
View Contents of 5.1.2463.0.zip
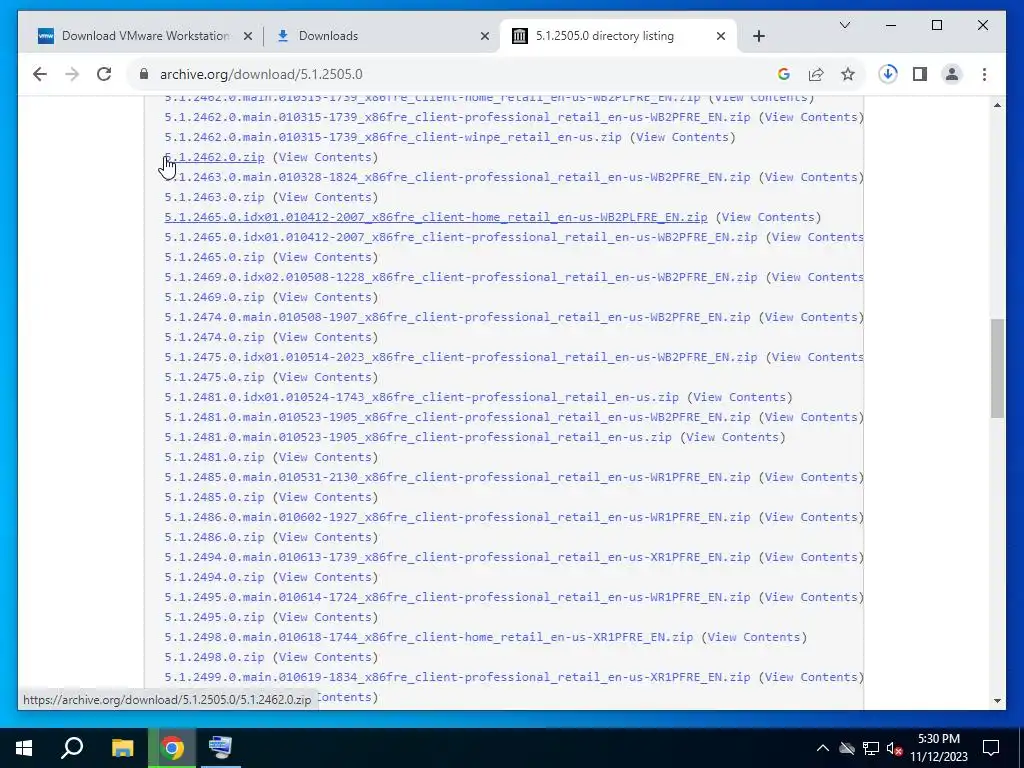click(325, 197)
